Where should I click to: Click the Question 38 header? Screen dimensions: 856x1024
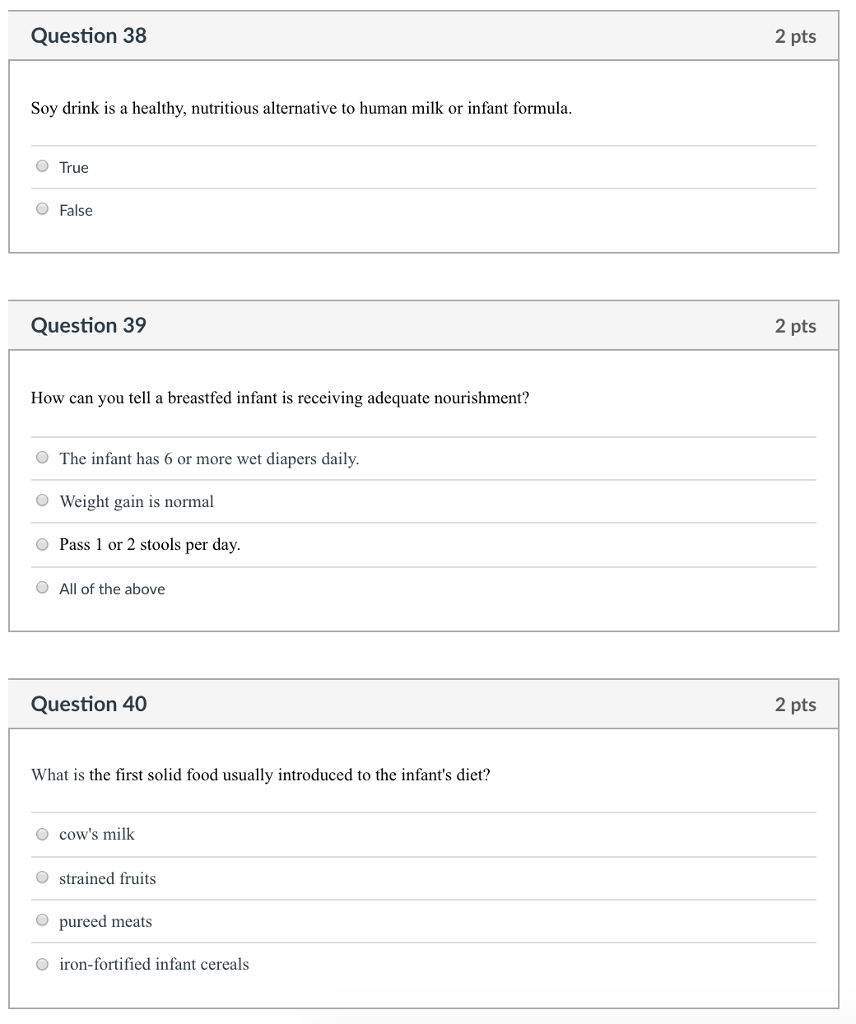coord(89,35)
